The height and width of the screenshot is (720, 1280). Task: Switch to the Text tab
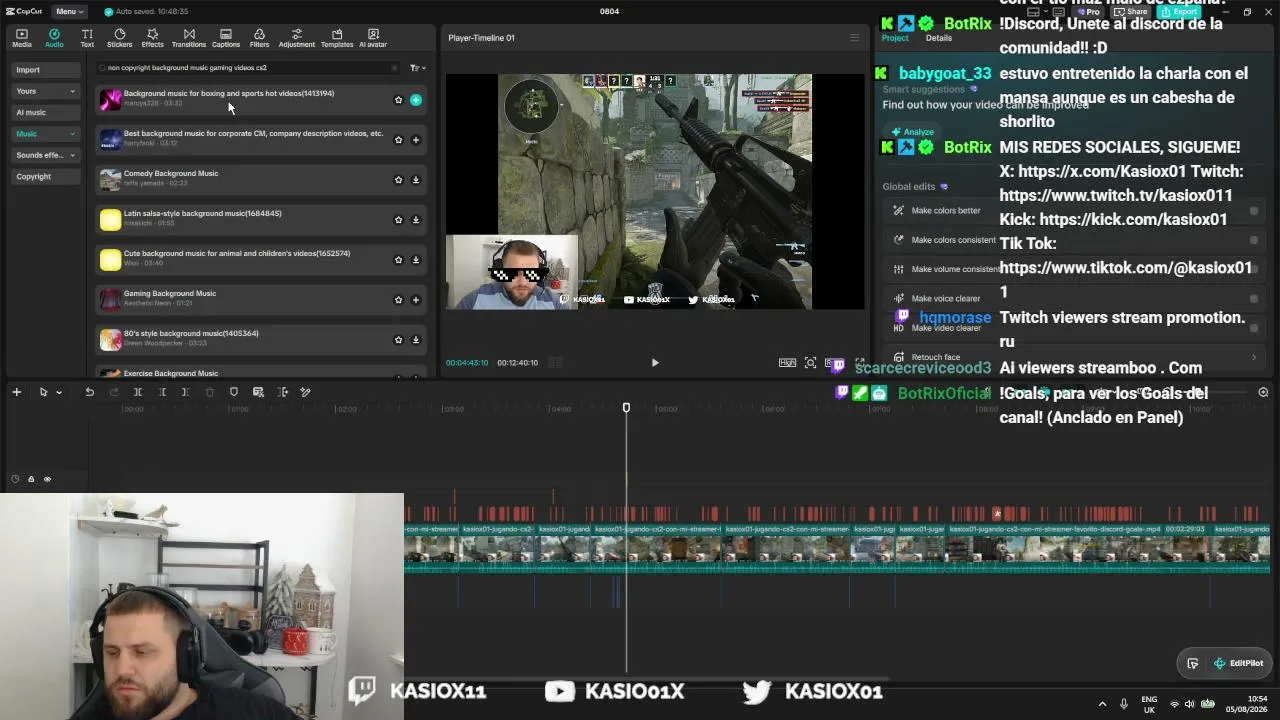[x=87, y=38]
